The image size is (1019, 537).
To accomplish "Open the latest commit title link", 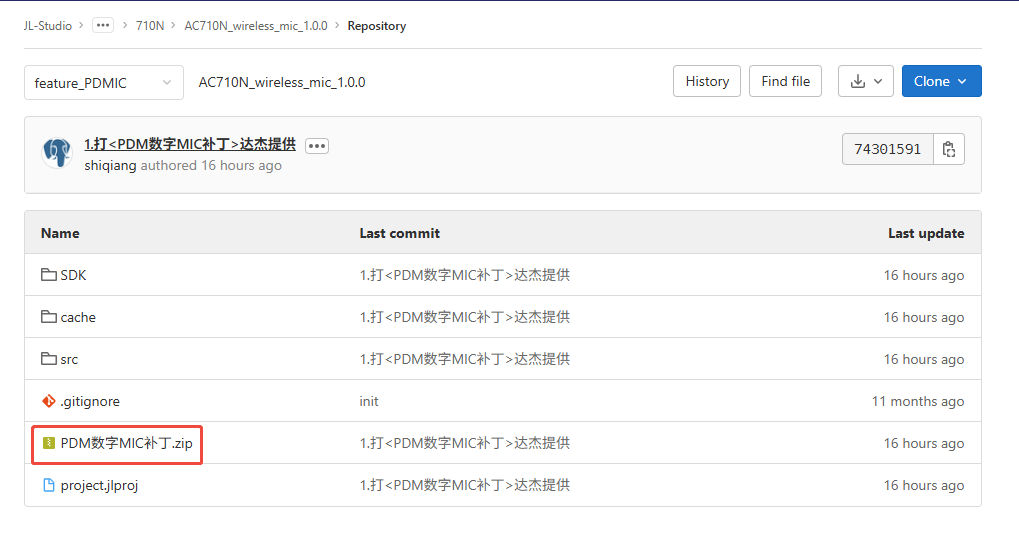I will pos(190,144).
